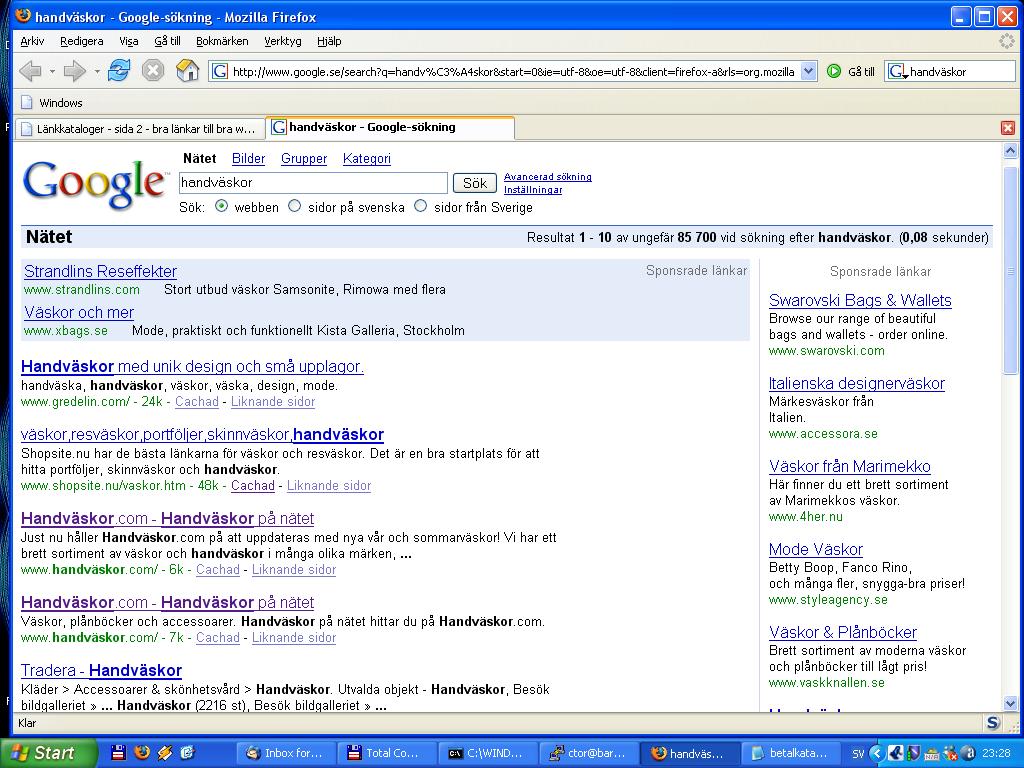Open Cachad link for gredelin.com result
Image resolution: width=1024 pixels, height=768 pixels.
click(x=197, y=402)
